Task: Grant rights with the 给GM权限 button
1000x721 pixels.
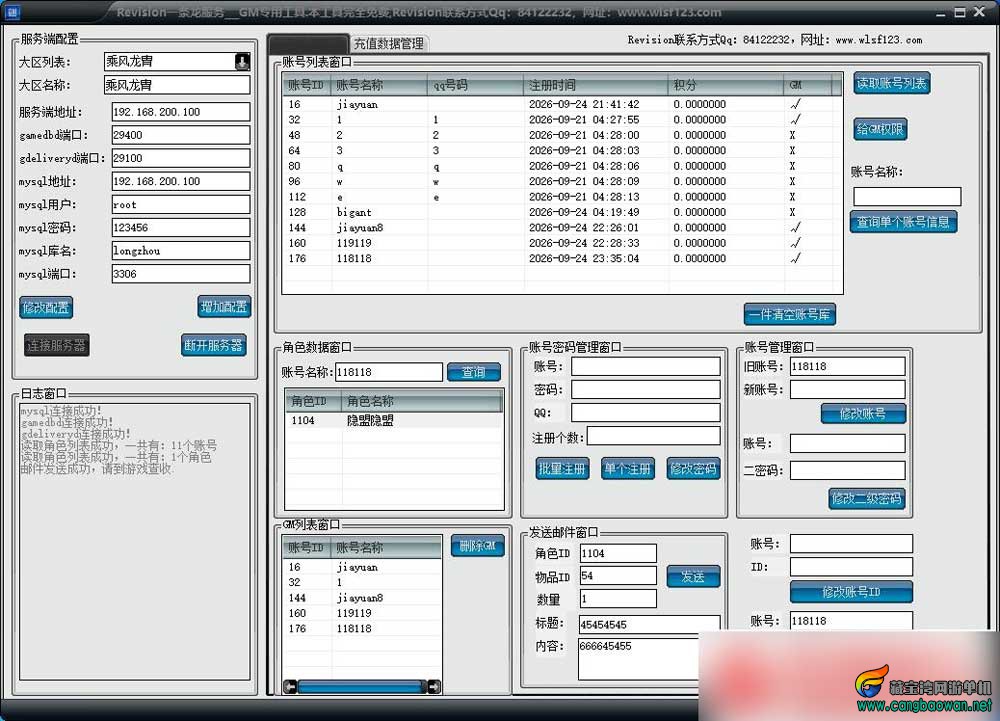Action: pos(880,129)
